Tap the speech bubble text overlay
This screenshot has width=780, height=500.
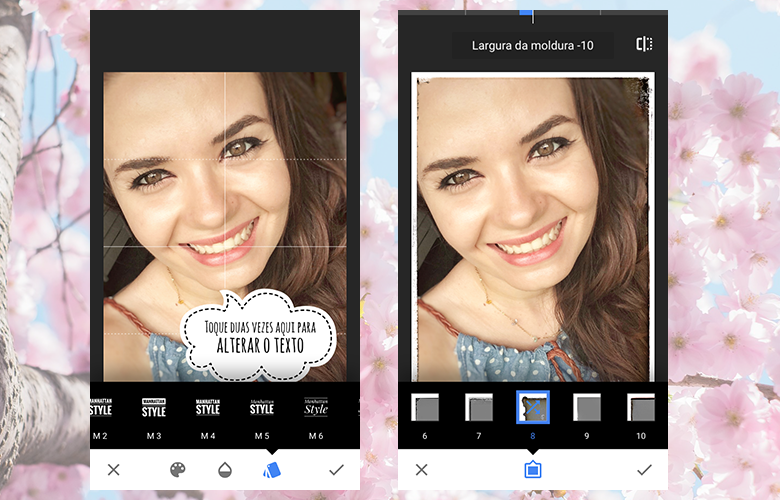tap(258, 336)
